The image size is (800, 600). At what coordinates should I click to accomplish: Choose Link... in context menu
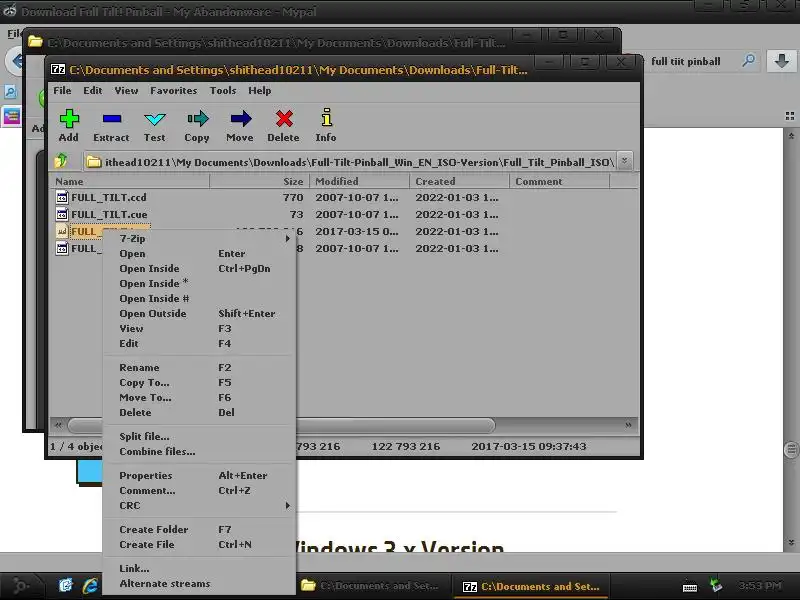click(198, 568)
